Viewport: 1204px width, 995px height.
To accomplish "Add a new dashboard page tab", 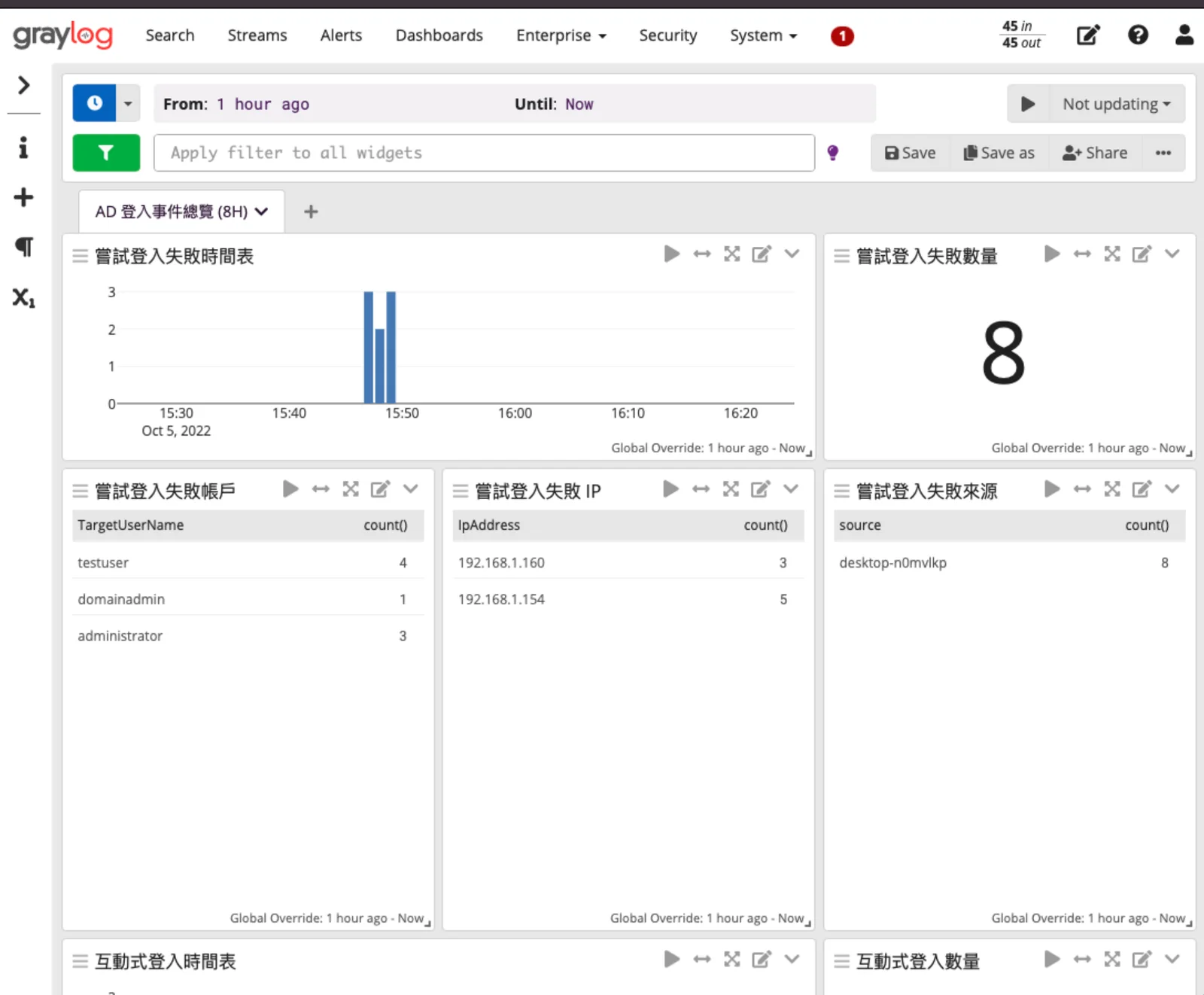I will 311,211.
